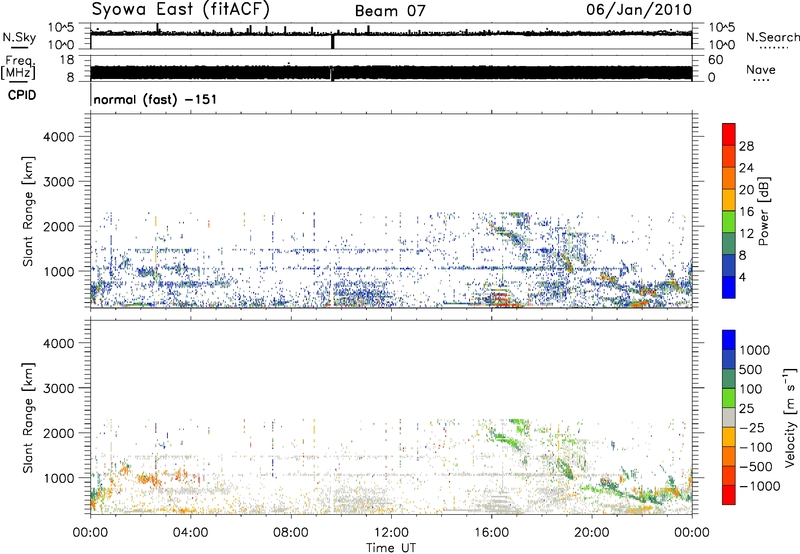800x554 pixels.
Task: Click the date '06/Jan/2010'
Action: pyautogui.click(x=639, y=10)
